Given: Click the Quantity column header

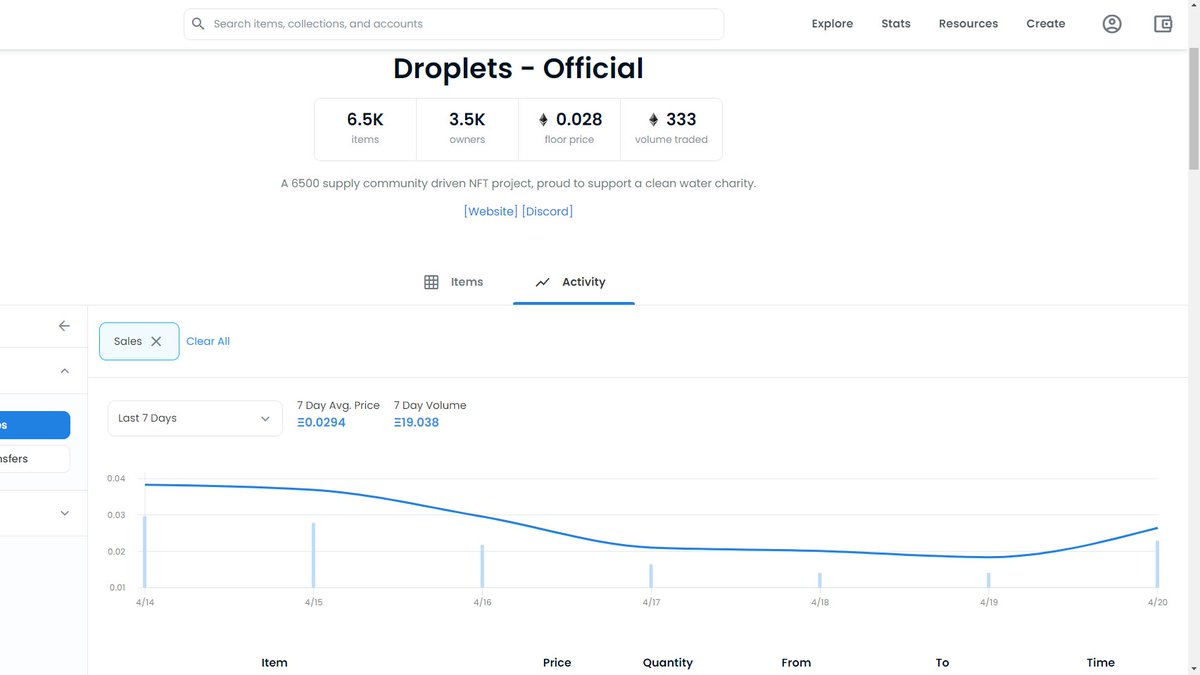Looking at the screenshot, I should click(x=668, y=662).
